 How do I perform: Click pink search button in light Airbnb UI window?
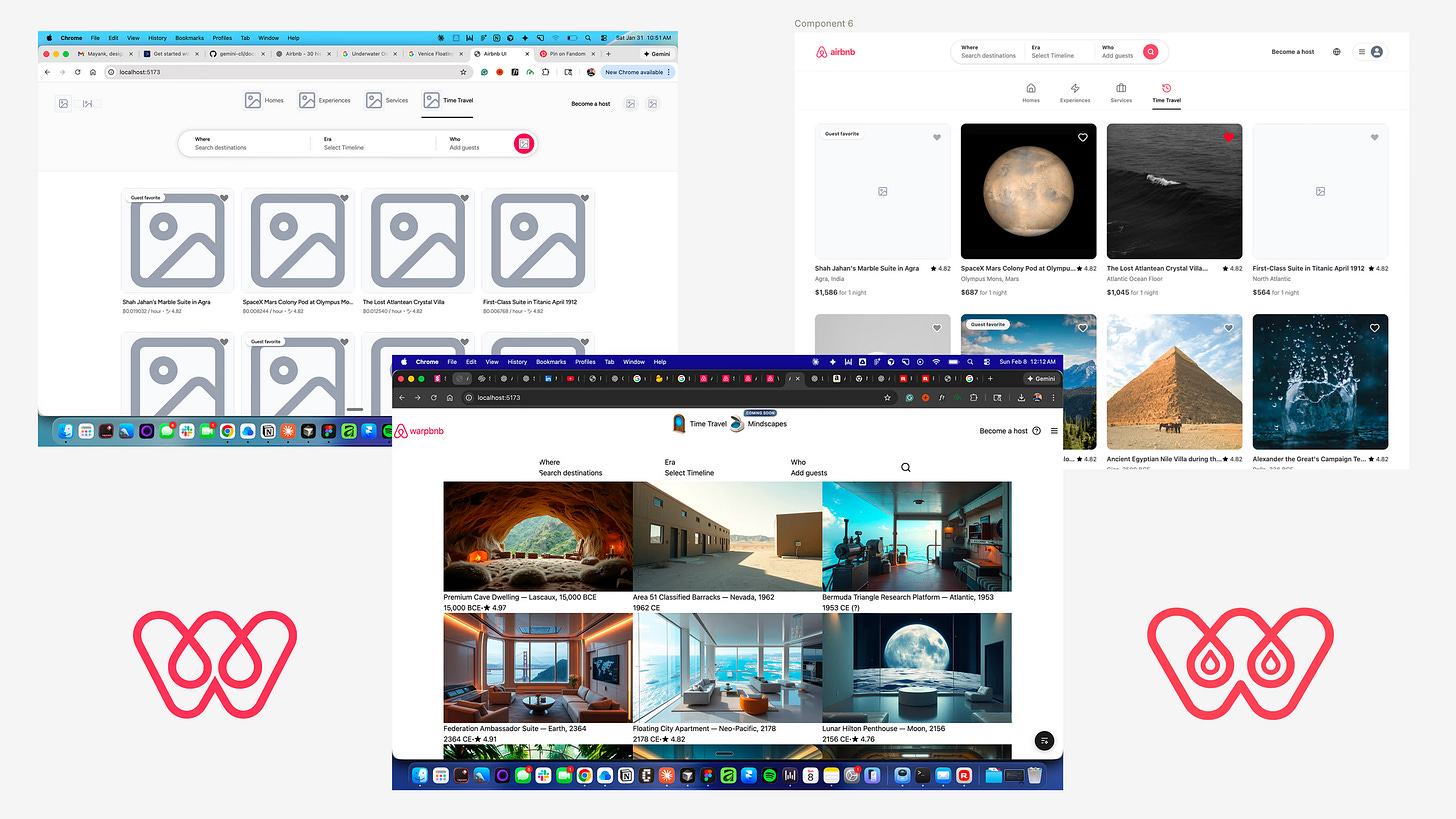point(524,144)
